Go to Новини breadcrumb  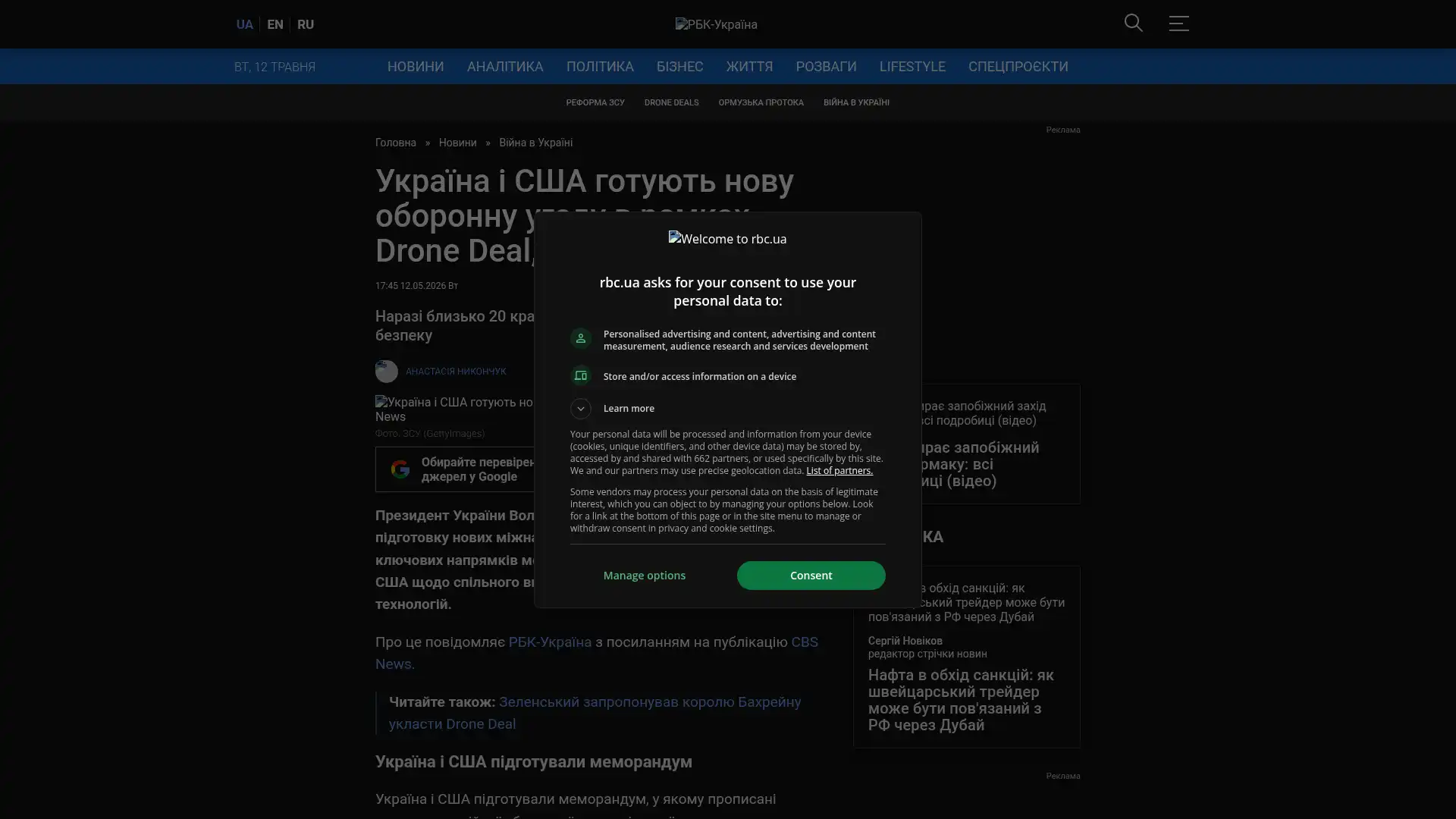(x=457, y=143)
